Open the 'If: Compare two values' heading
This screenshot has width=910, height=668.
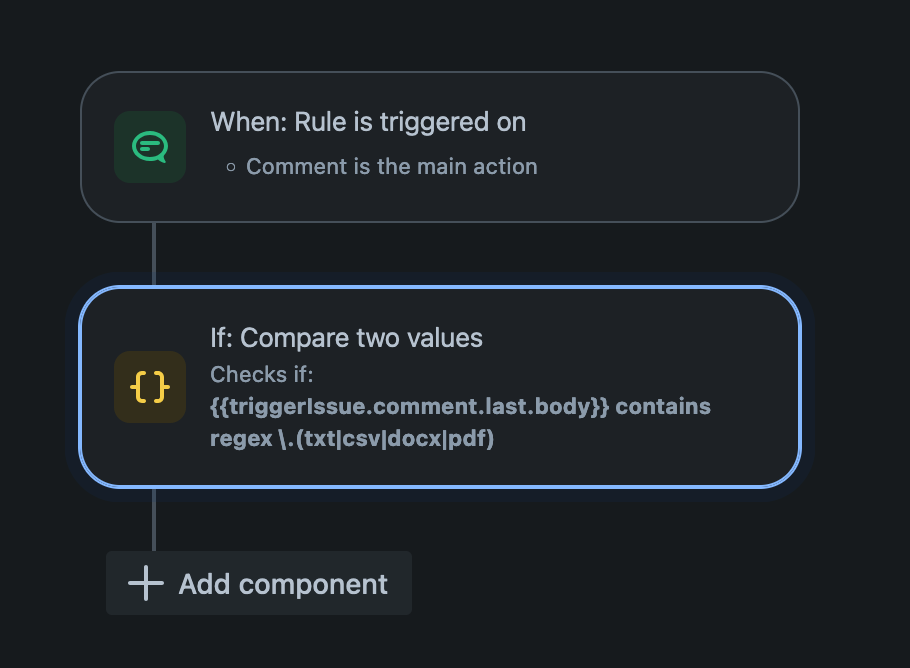click(x=346, y=338)
